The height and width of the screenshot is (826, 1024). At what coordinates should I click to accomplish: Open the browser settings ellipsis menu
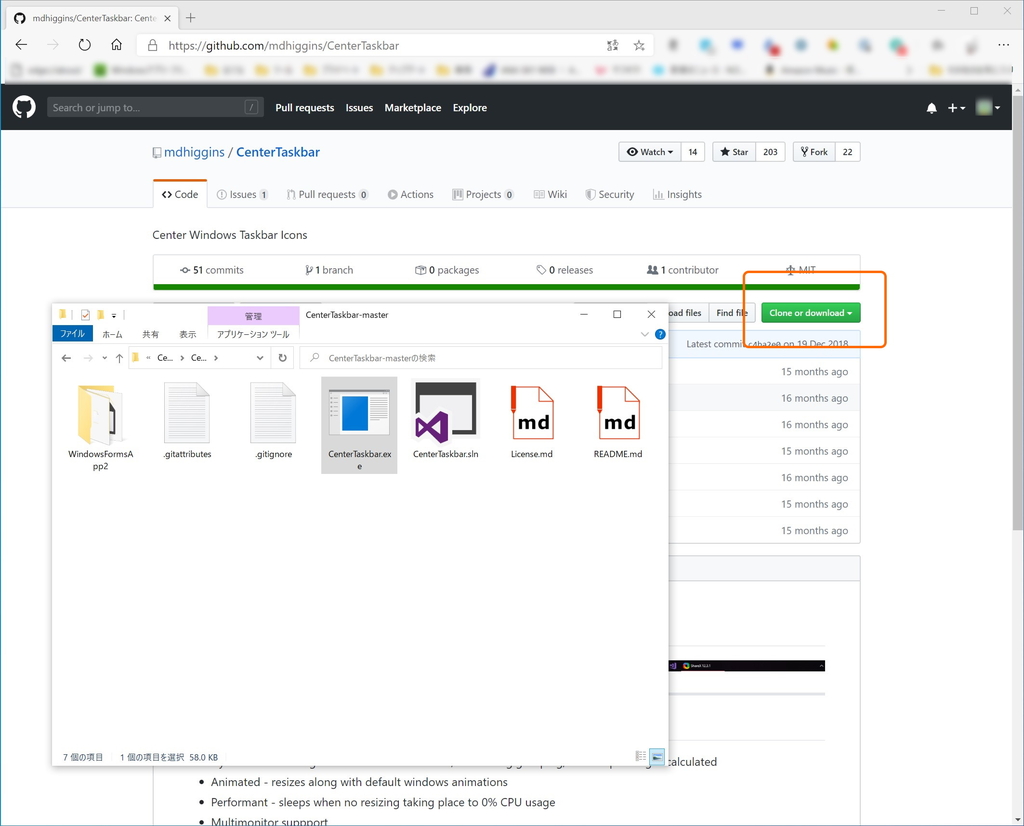click(1003, 45)
